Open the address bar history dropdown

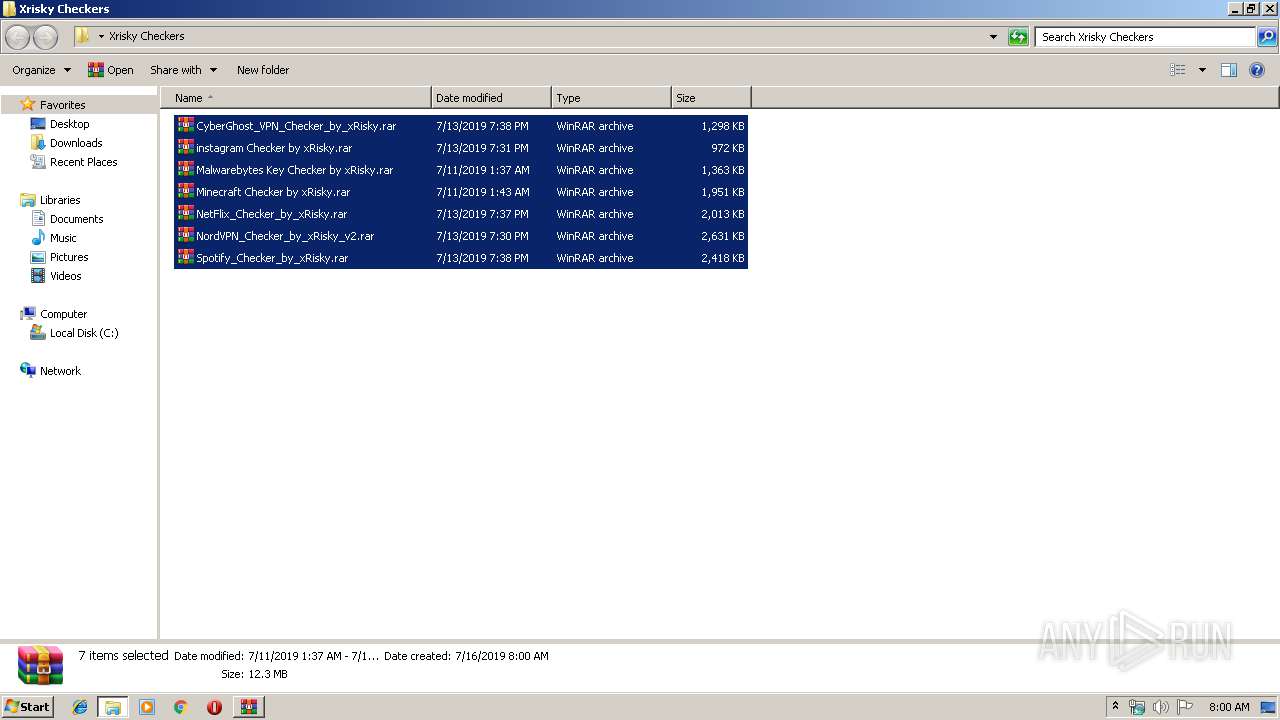coord(993,37)
